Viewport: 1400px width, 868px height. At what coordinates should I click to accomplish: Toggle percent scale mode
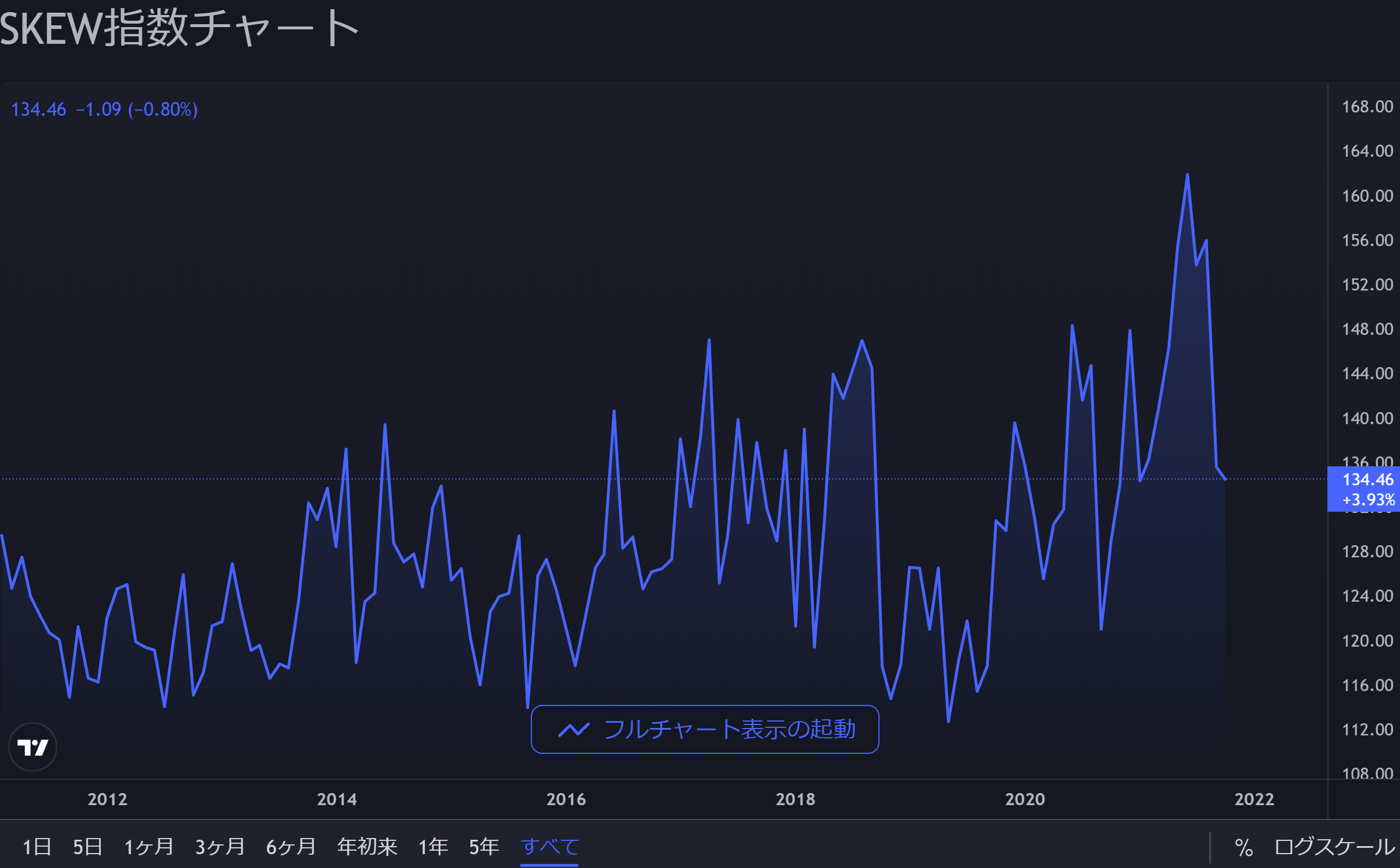1243,847
